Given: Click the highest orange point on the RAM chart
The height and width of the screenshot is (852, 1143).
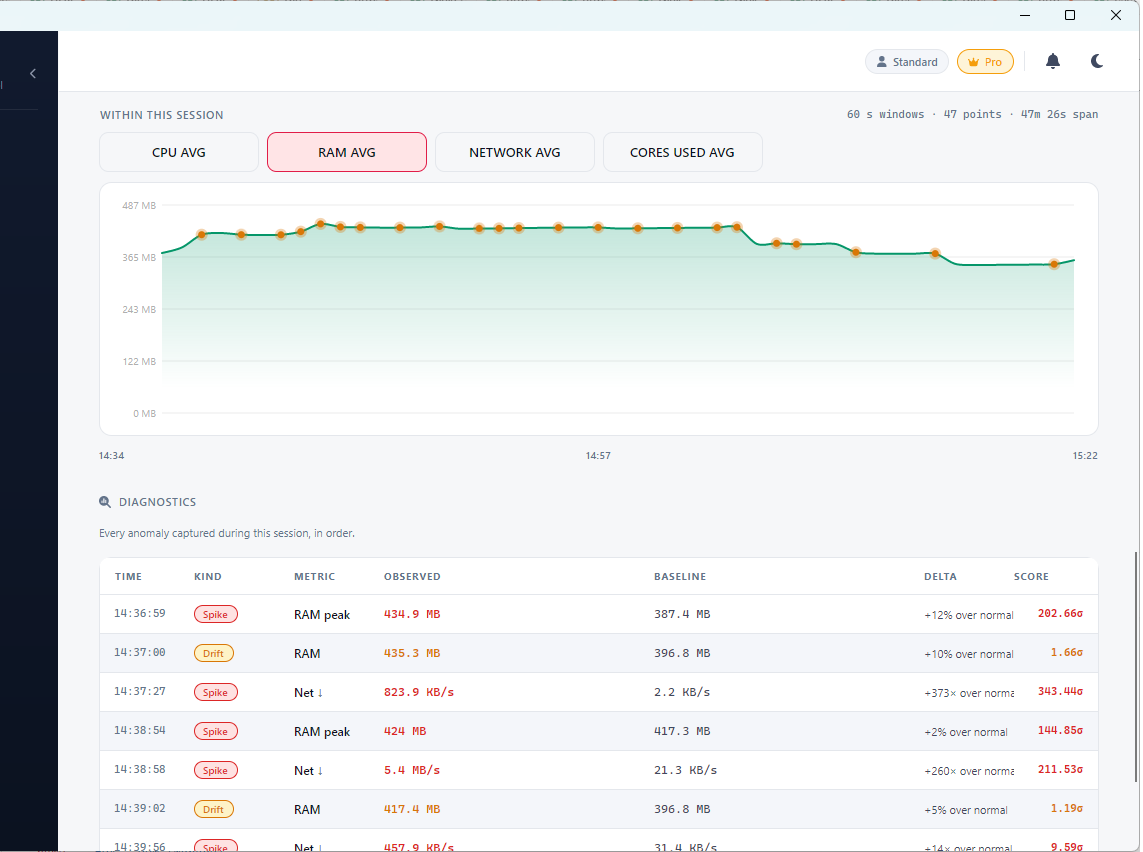Looking at the screenshot, I should coord(321,224).
